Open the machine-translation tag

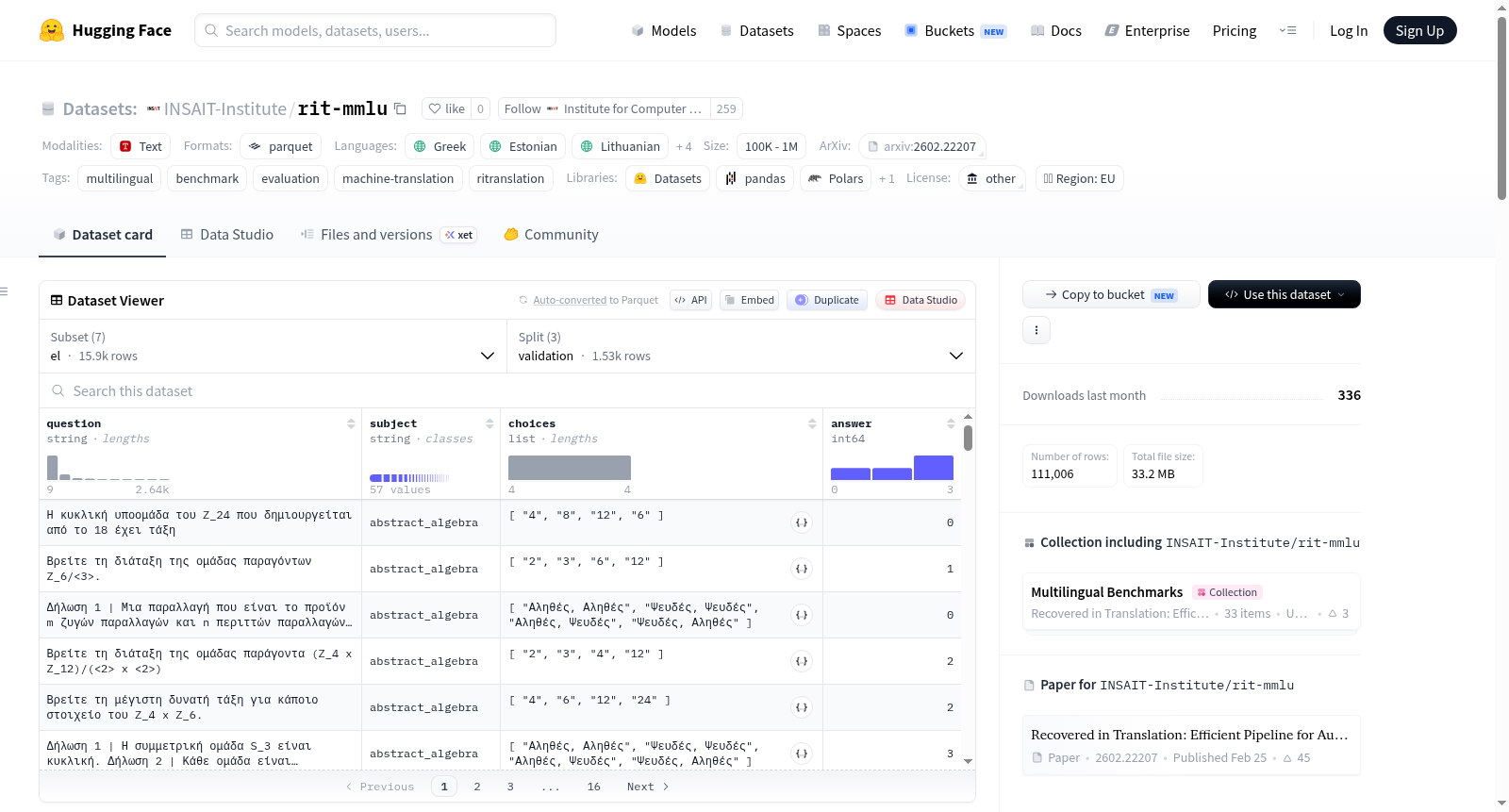(398, 178)
